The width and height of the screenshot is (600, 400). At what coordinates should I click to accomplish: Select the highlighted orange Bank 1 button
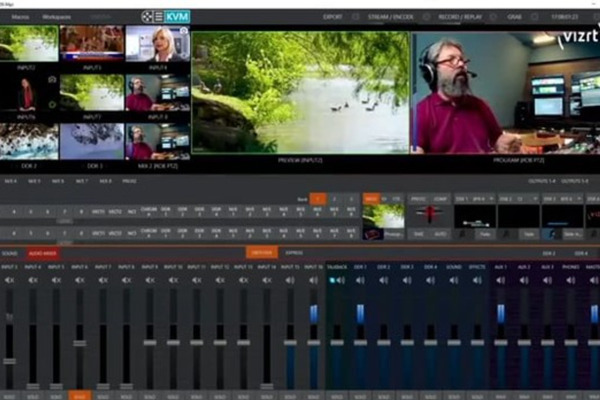[317, 199]
